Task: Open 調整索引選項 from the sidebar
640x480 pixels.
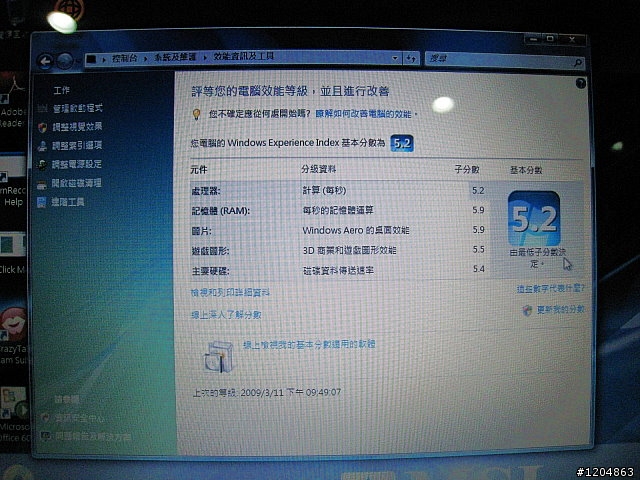Action: [x=77, y=145]
